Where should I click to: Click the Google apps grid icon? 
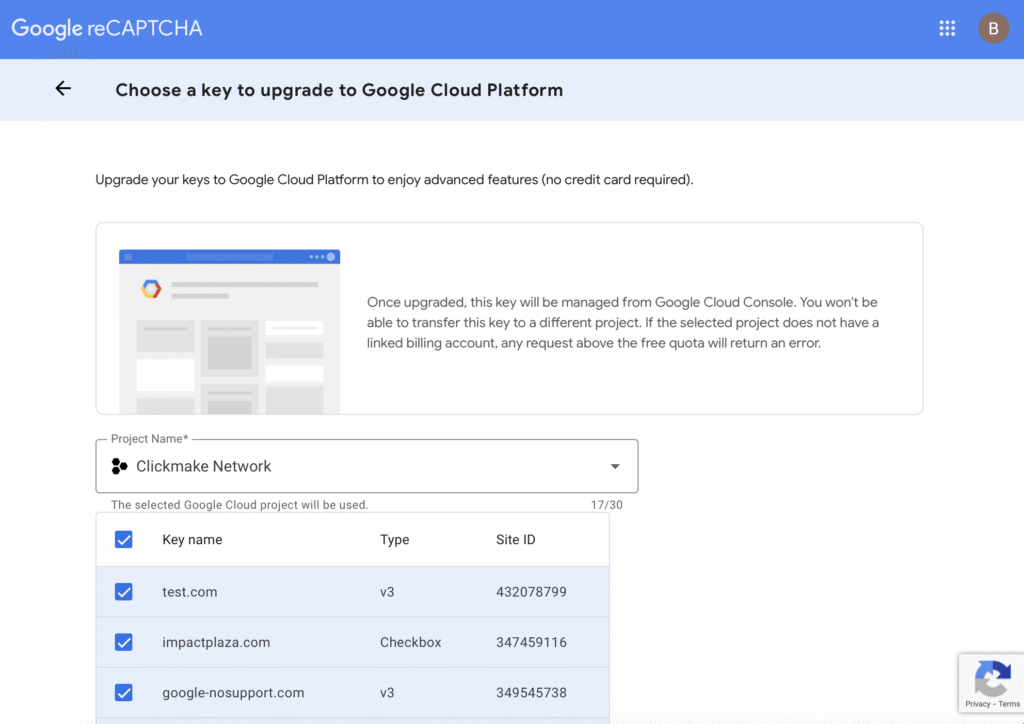(947, 28)
